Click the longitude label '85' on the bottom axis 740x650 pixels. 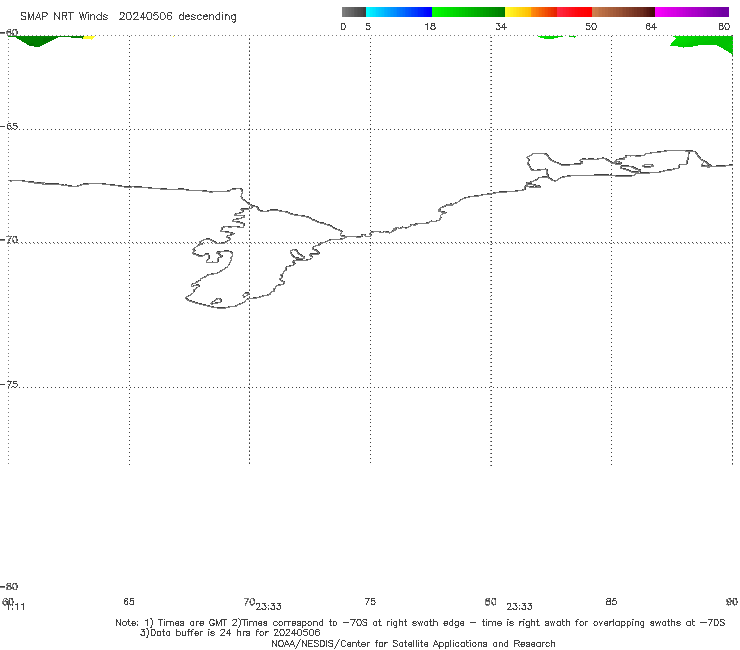(611, 601)
